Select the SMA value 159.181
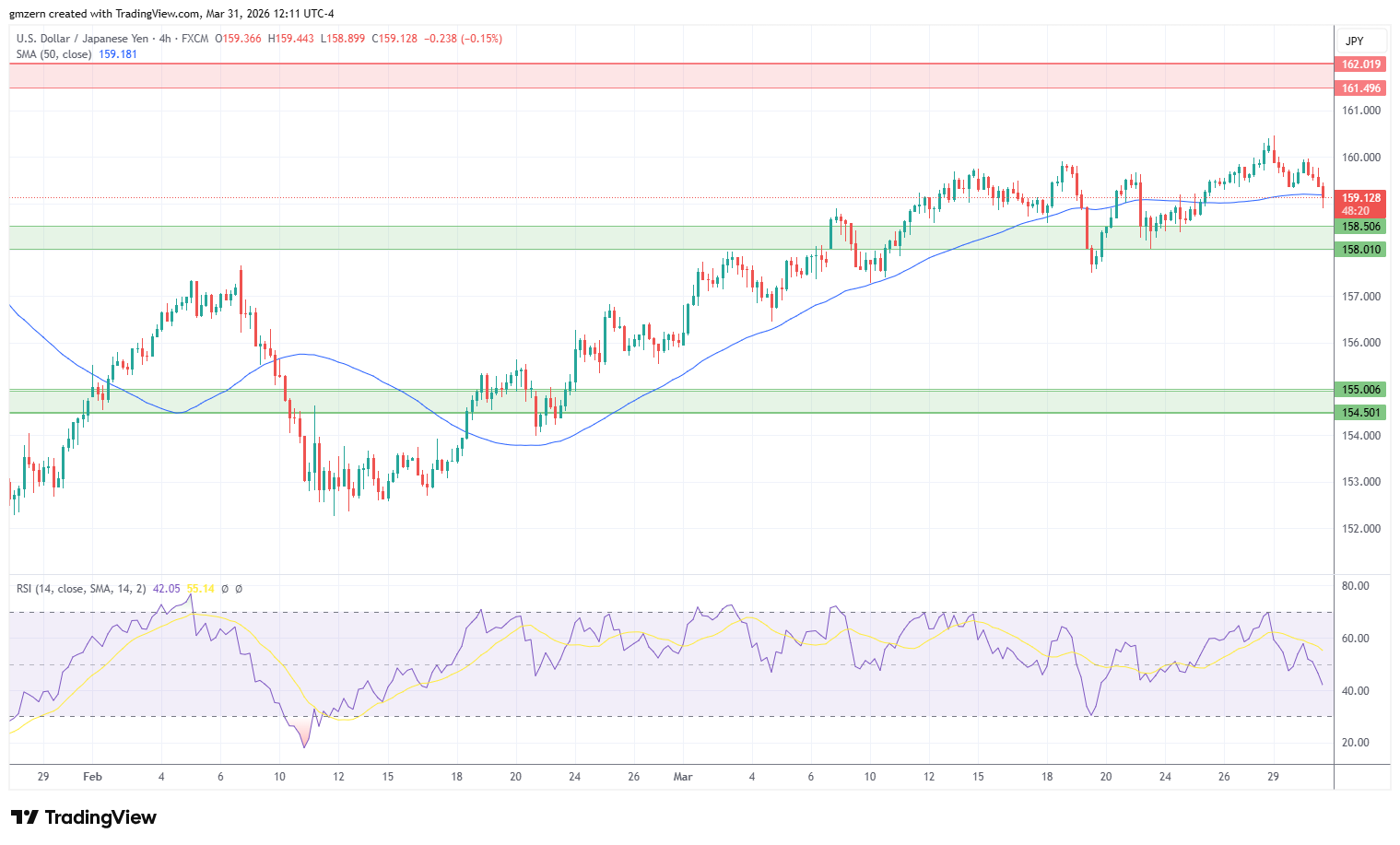Viewport: 1400px width, 845px height. coord(118,54)
